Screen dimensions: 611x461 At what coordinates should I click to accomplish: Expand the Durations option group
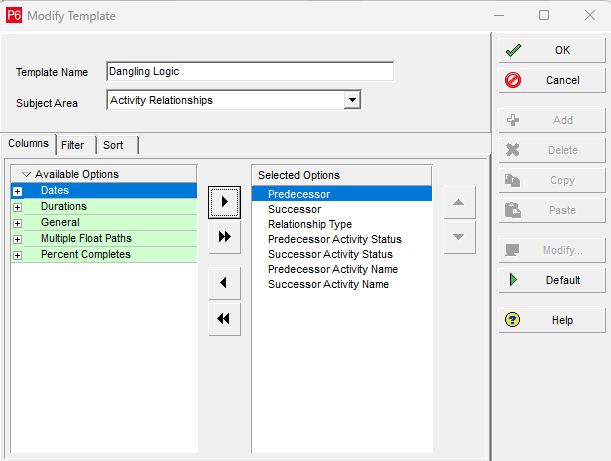click(x=17, y=207)
